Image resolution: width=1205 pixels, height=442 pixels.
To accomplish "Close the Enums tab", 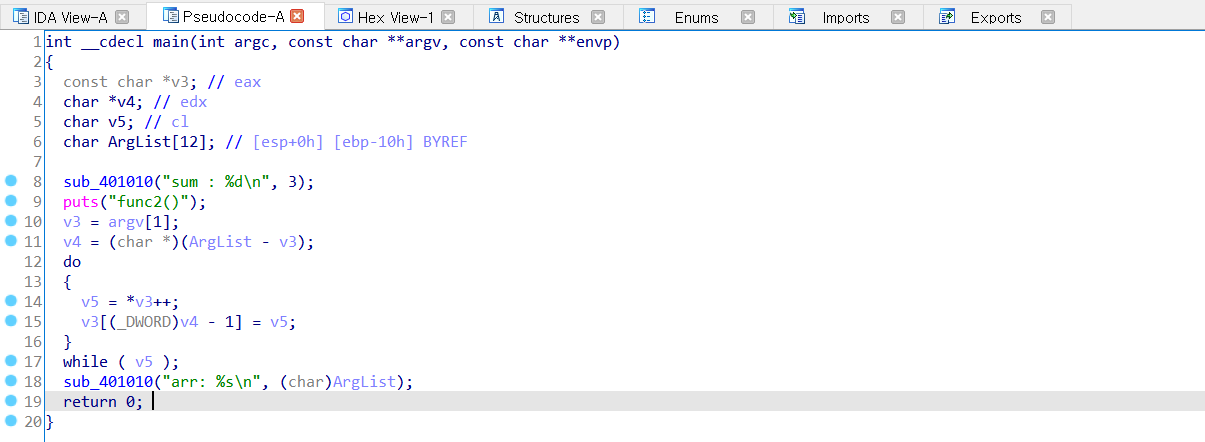I will click(x=748, y=17).
